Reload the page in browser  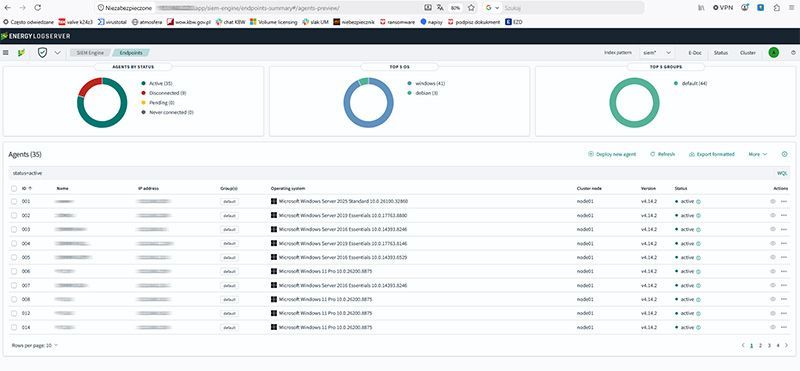point(38,8)
